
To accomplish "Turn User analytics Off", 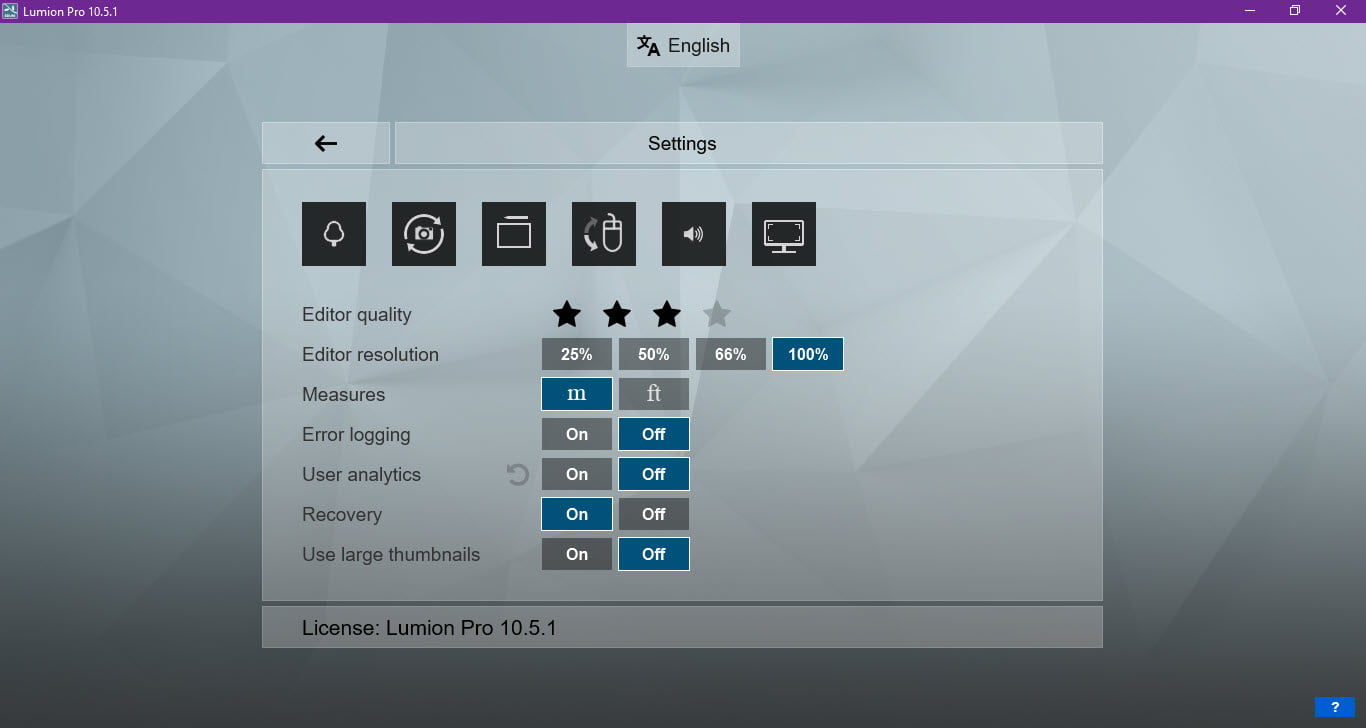I will pyautogui.click(x=654, y=474).
